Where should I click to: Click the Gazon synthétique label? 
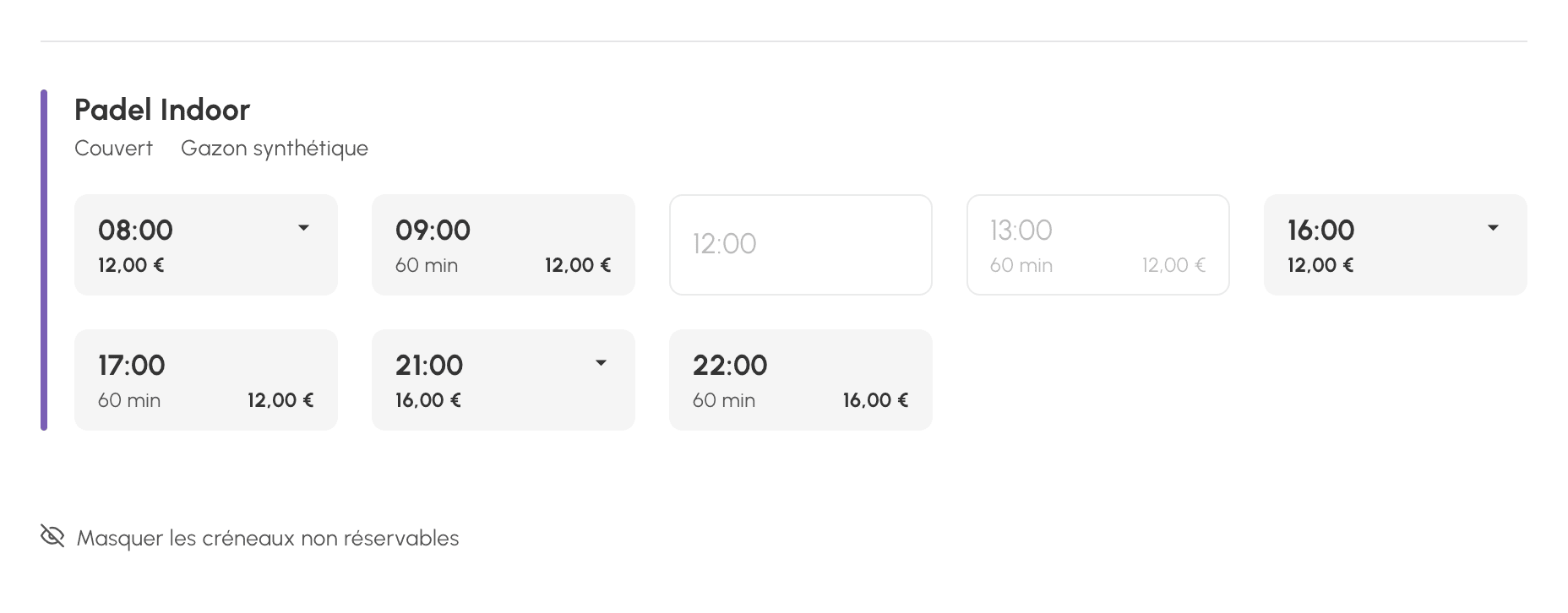pos(275,149)
